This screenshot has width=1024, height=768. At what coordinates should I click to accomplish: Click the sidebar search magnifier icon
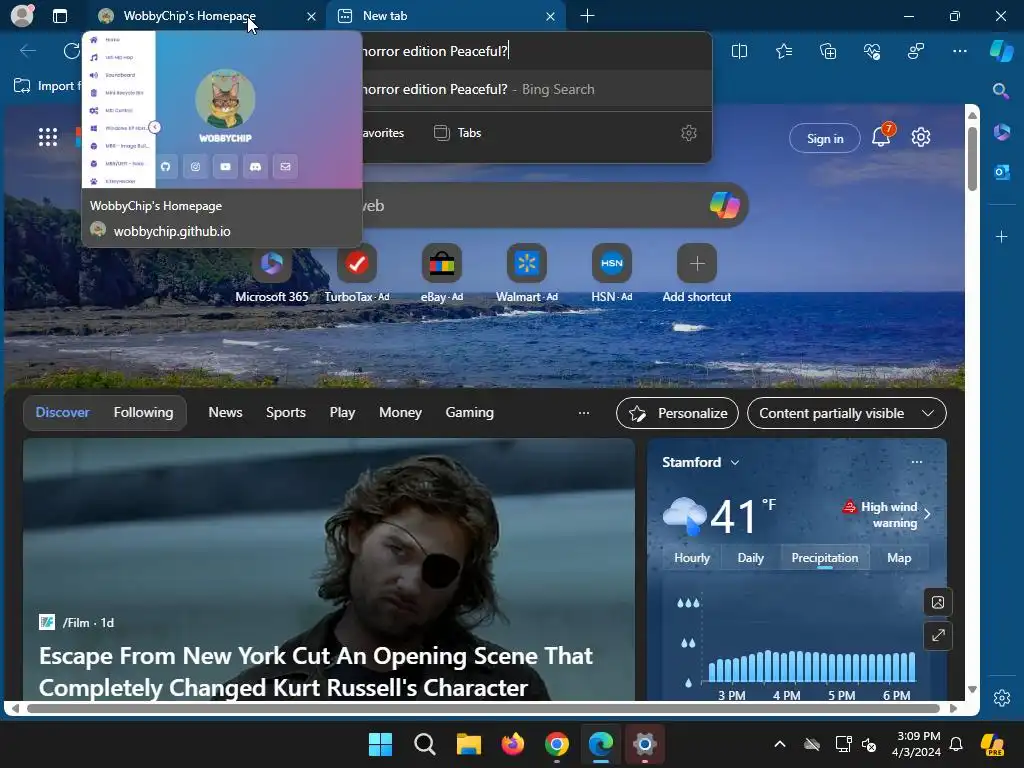click(x=1001, y=91)
